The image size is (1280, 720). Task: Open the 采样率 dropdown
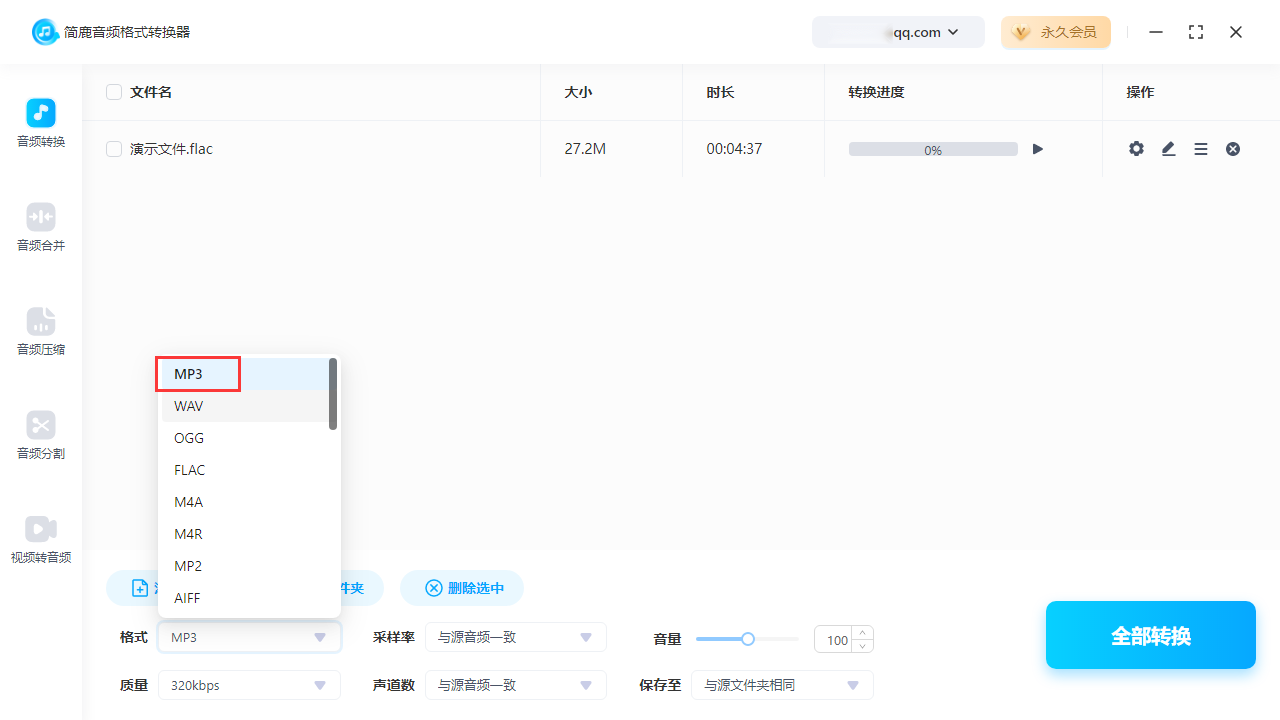click(516, 637)
